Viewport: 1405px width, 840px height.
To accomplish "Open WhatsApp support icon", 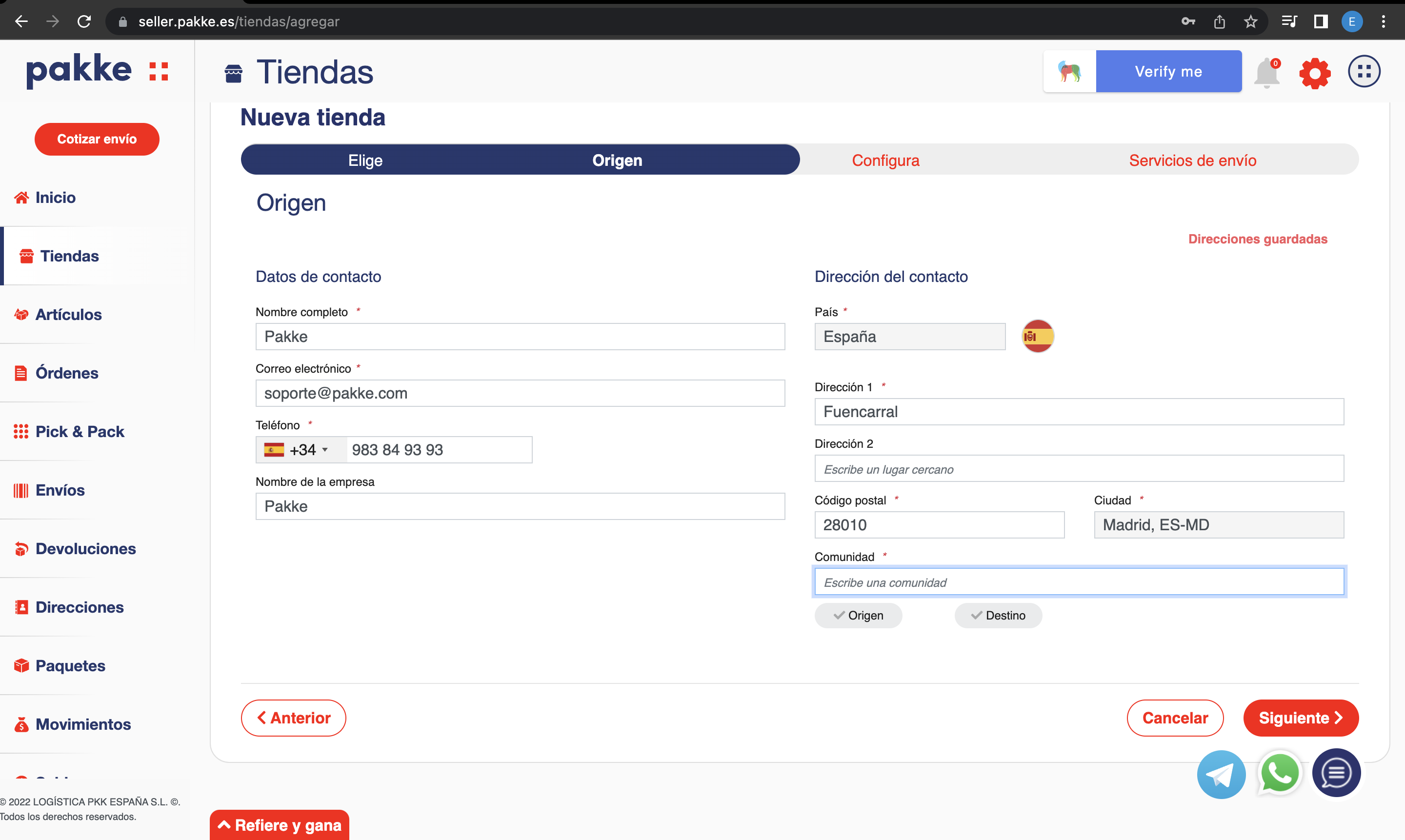I will pyautogui.click(x=1279, y=773).
